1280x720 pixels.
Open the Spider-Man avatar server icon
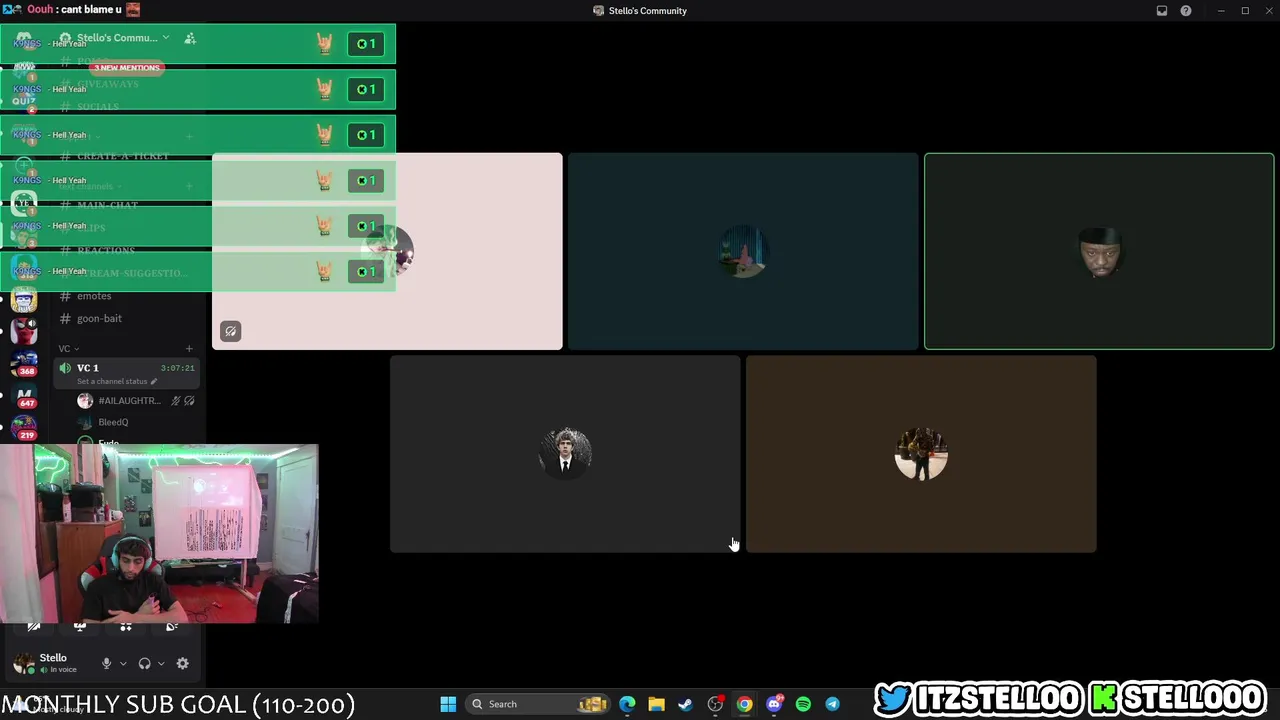coord(24,330)
